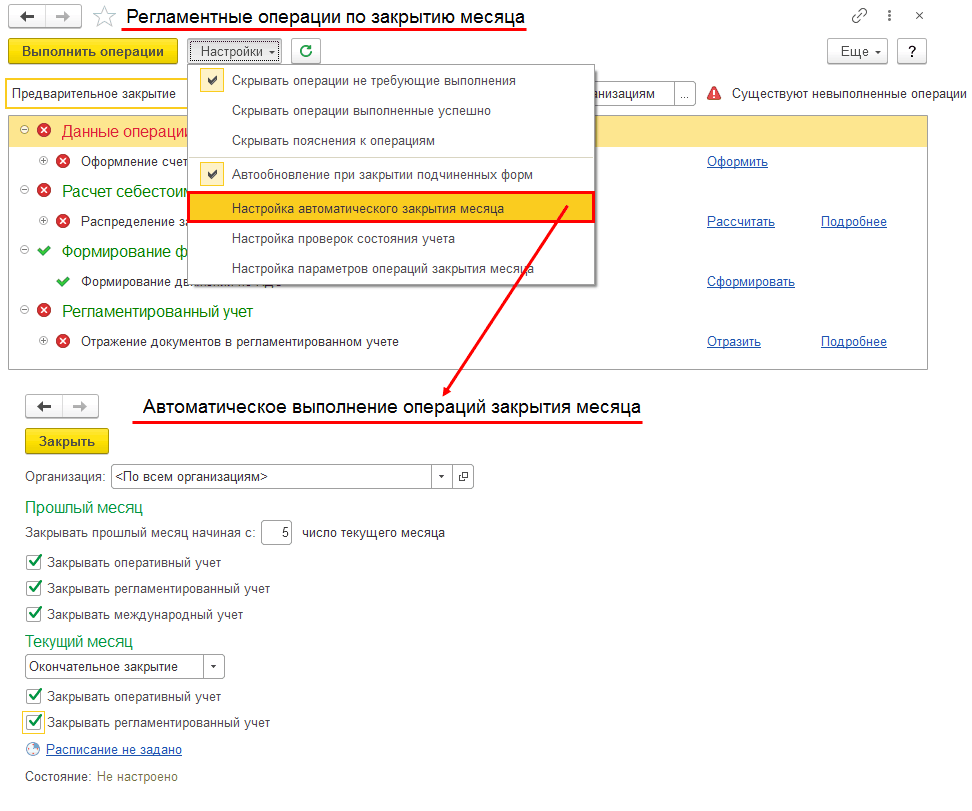Expand the Организация dropdown list
Viewport: 972px width, 811px height.
(x=441, y=476)
